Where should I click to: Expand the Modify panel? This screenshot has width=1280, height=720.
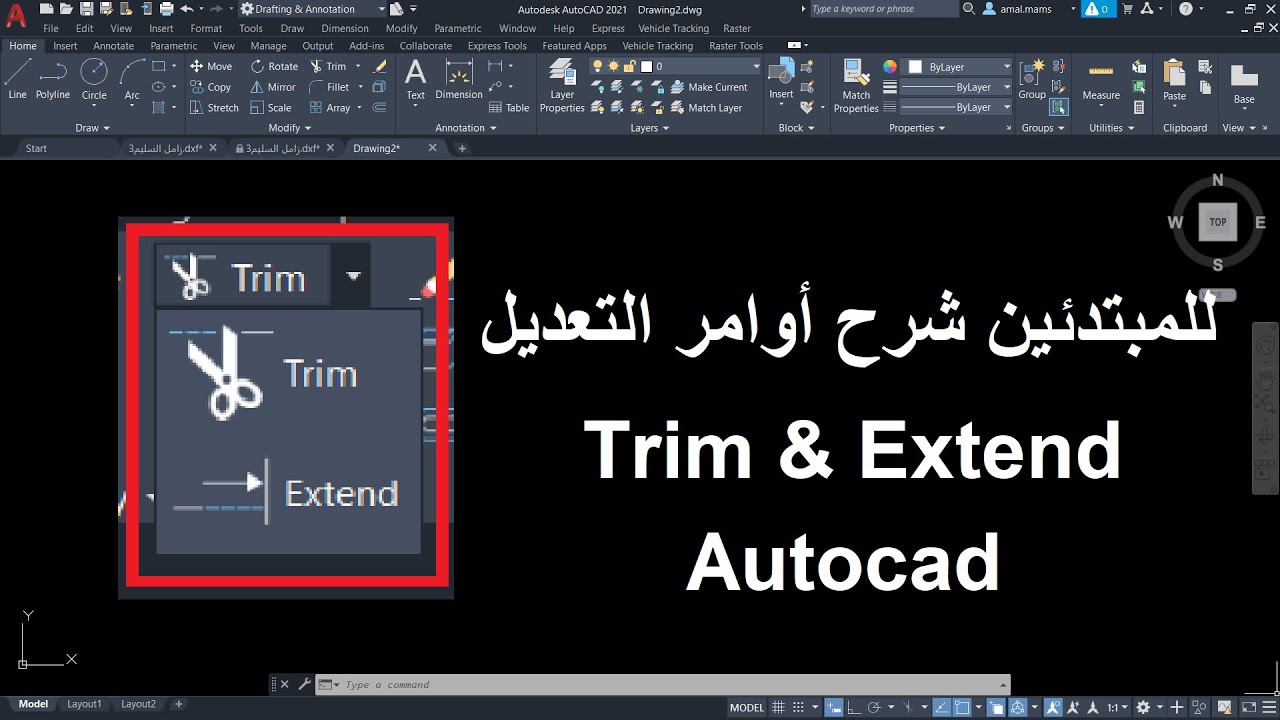pos(290,128)
